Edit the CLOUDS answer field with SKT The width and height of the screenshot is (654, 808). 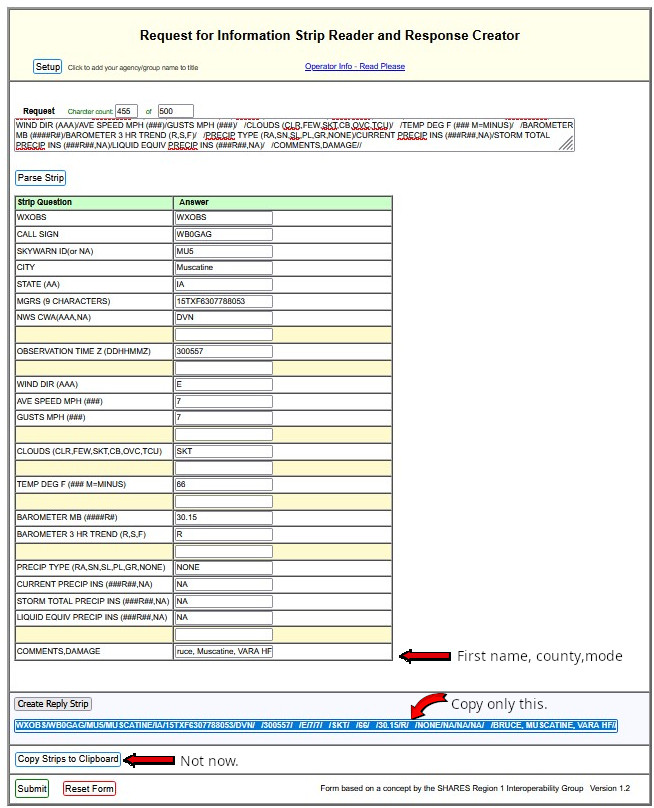pos(223,451)
